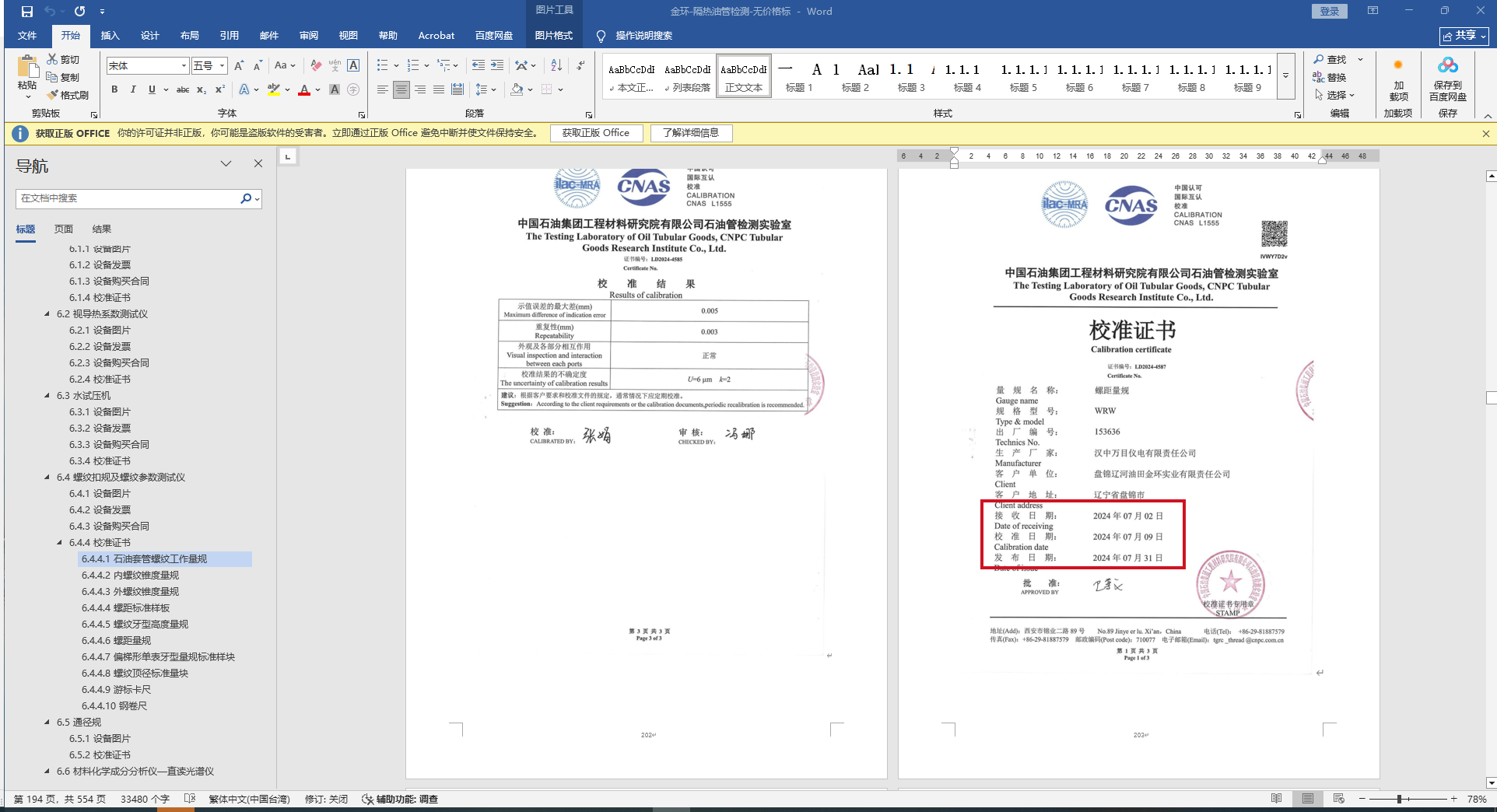The image size is (1497, 812).
Task: Increase font size with the grow font icon
Action: pos(239,66)
